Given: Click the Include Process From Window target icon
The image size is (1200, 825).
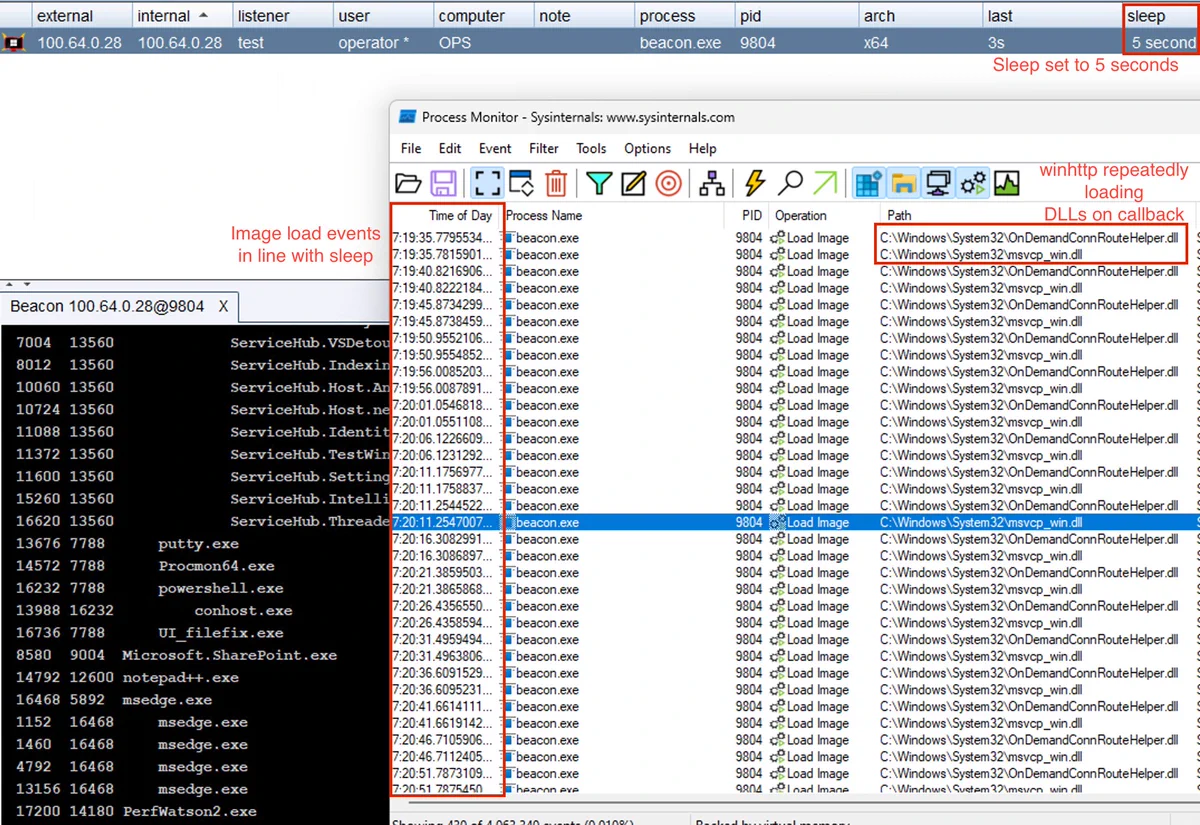Looking at the screenshot, I should pyautogui.click(x=669, y=183).
